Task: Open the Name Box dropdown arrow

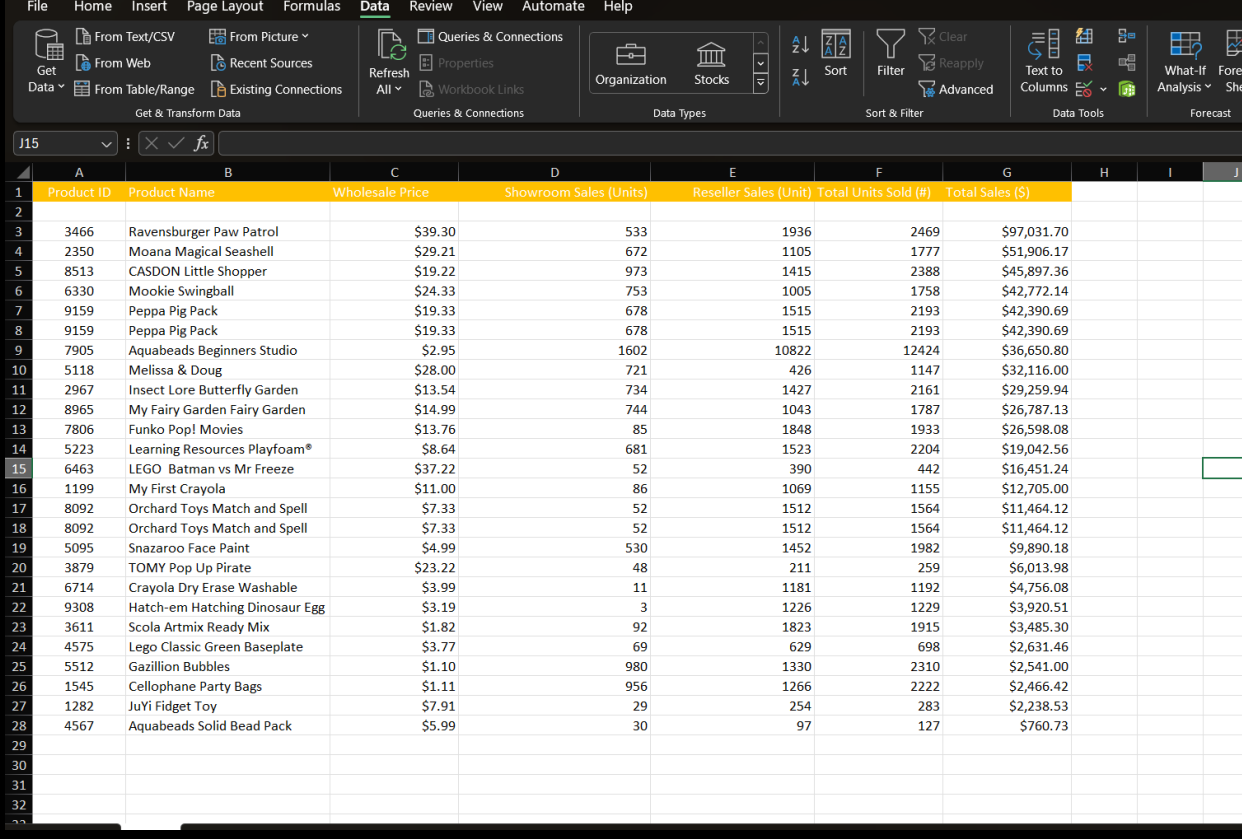Action: click(108, 143)
